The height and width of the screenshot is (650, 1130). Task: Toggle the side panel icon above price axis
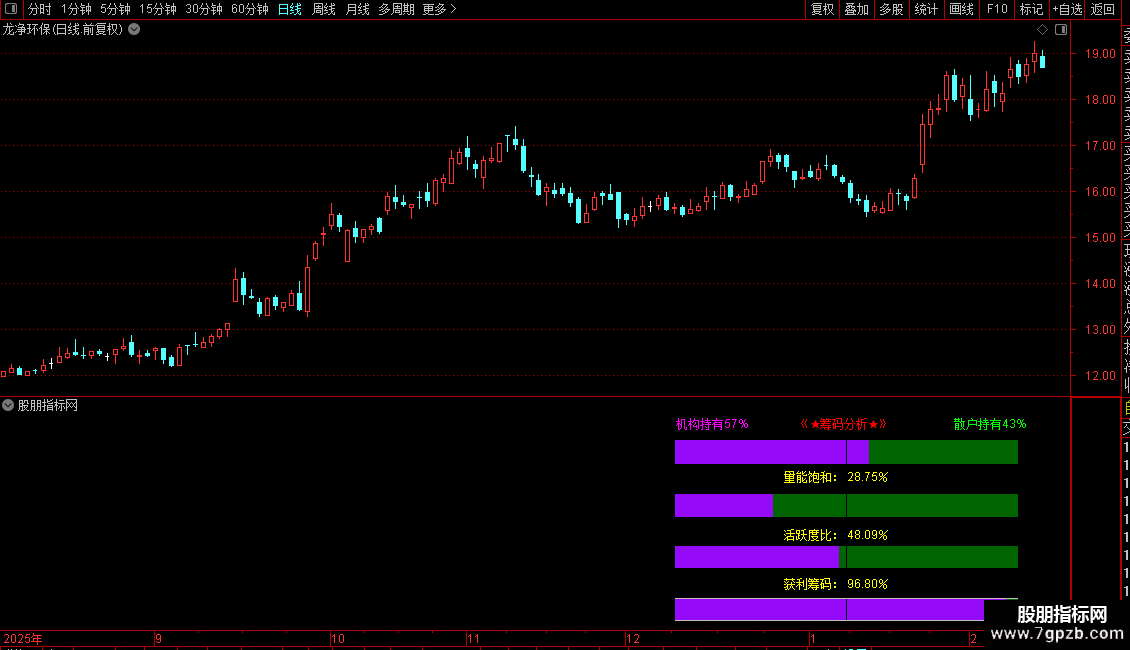pos(1061,30)
